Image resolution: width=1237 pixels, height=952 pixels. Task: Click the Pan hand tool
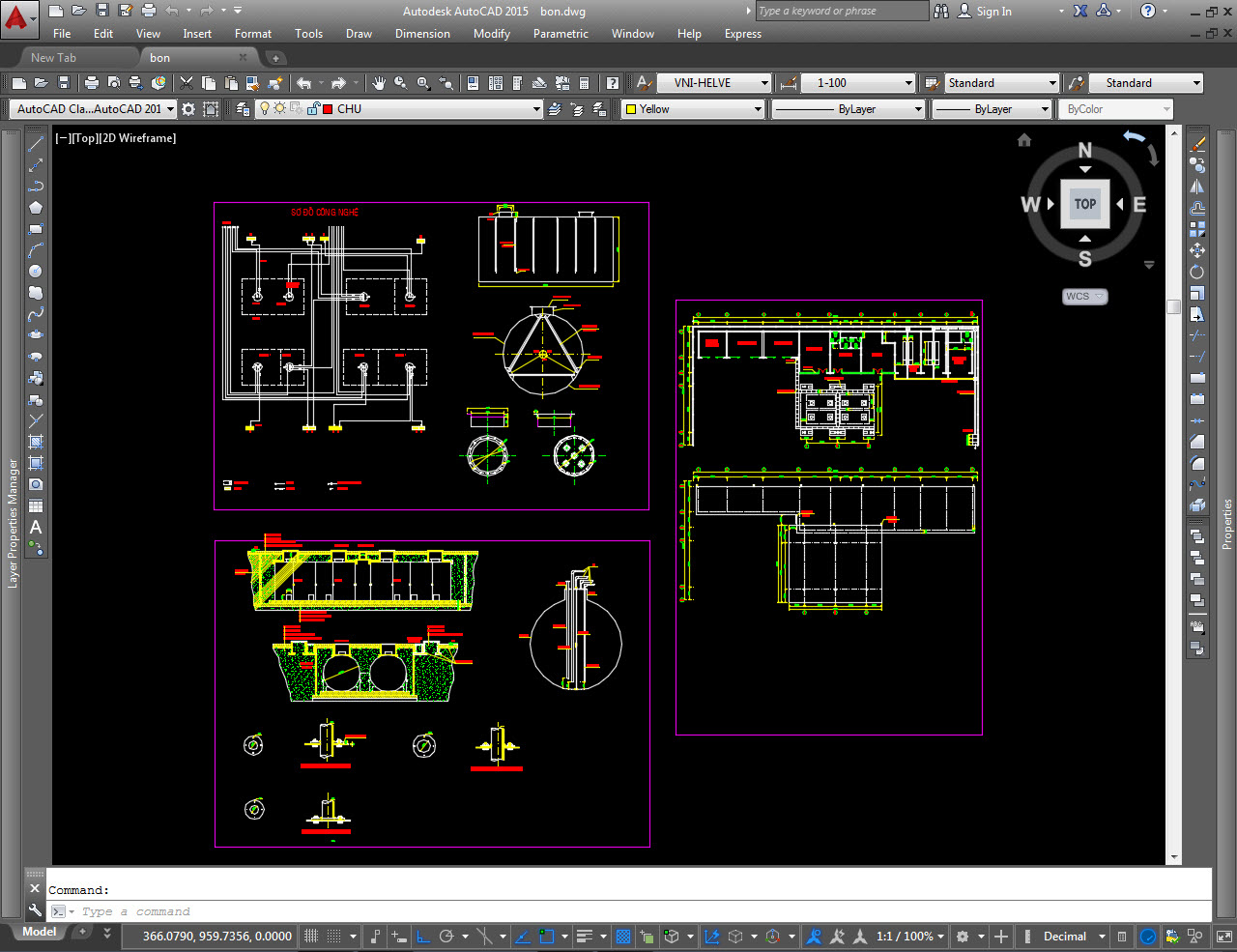[x=379, y=83]
